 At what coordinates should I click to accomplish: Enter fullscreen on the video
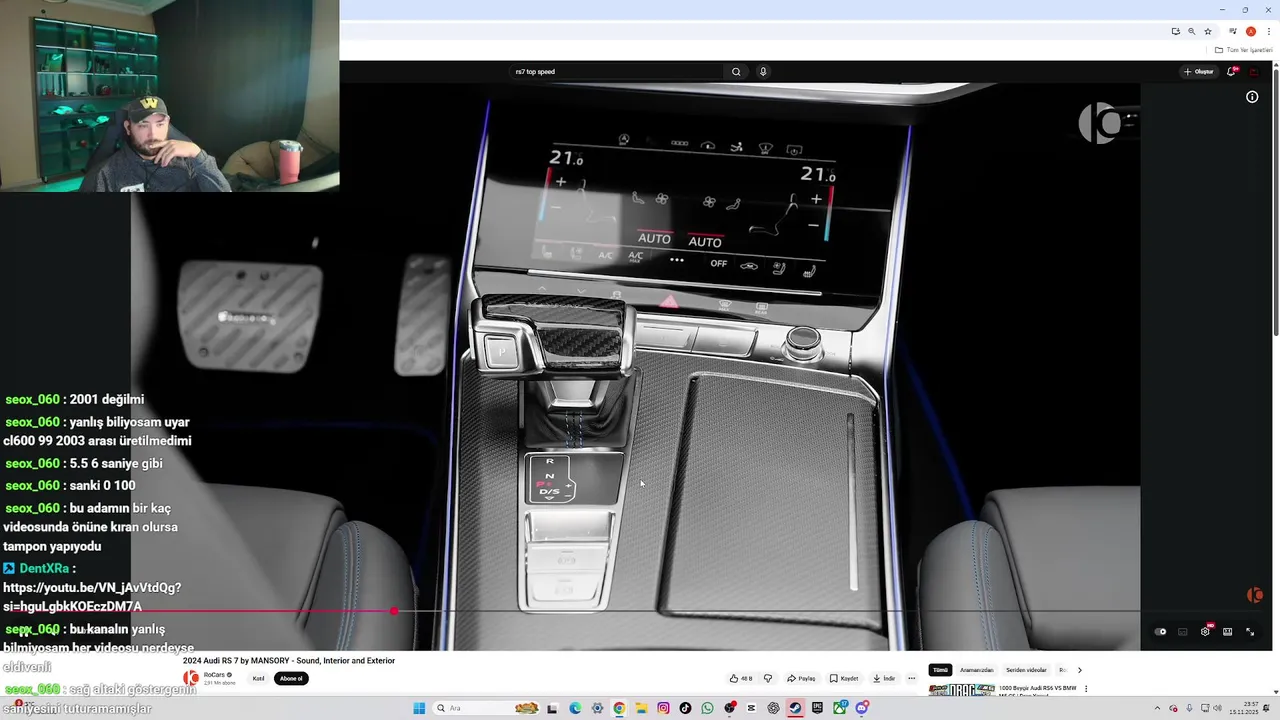(x=1250, y=632)
